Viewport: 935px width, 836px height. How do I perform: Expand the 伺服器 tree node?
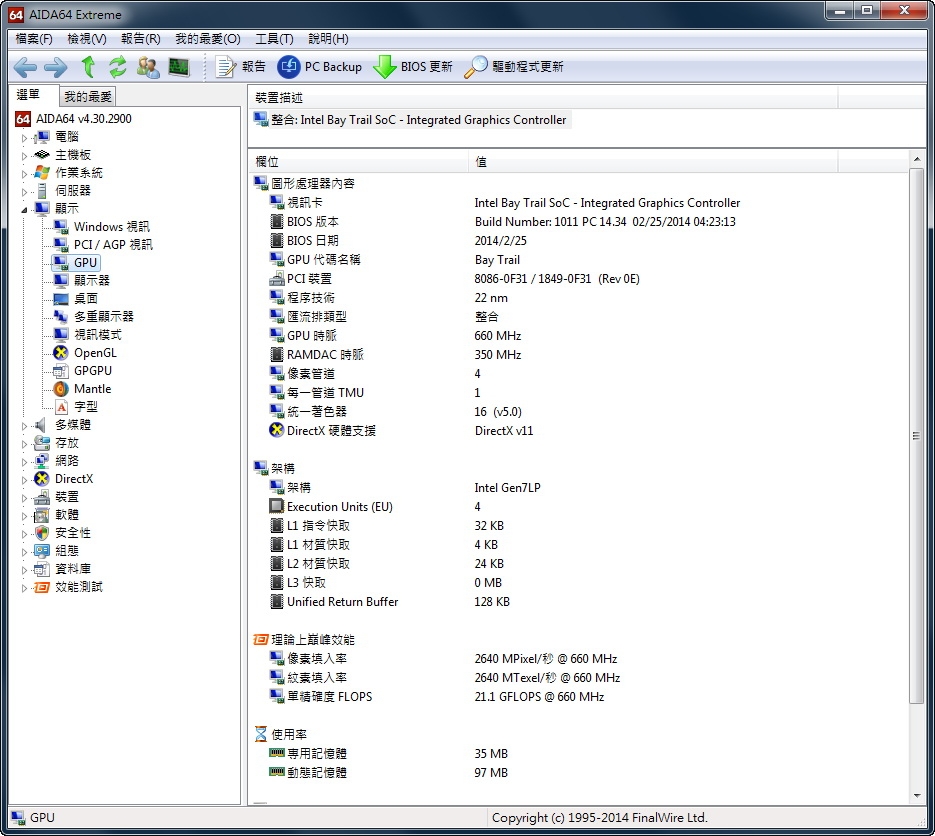[24, 191]
